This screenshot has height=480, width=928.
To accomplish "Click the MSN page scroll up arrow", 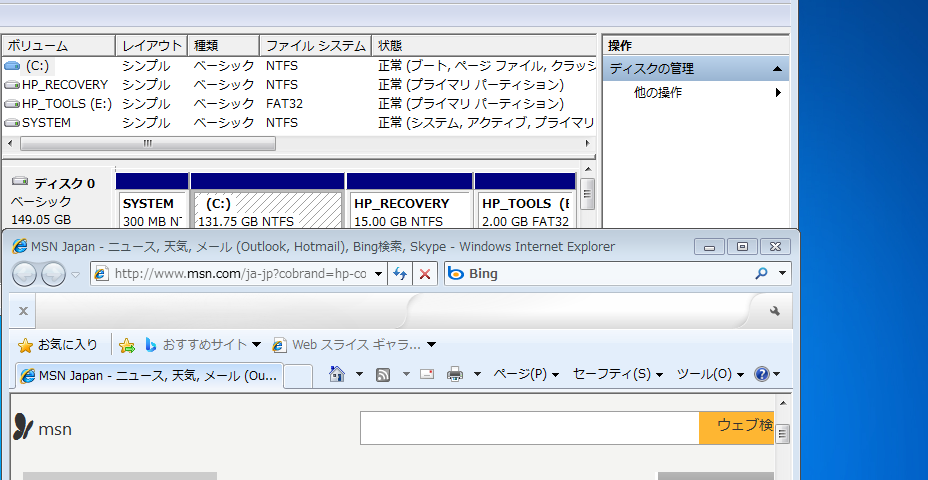I will click(782, 404).
